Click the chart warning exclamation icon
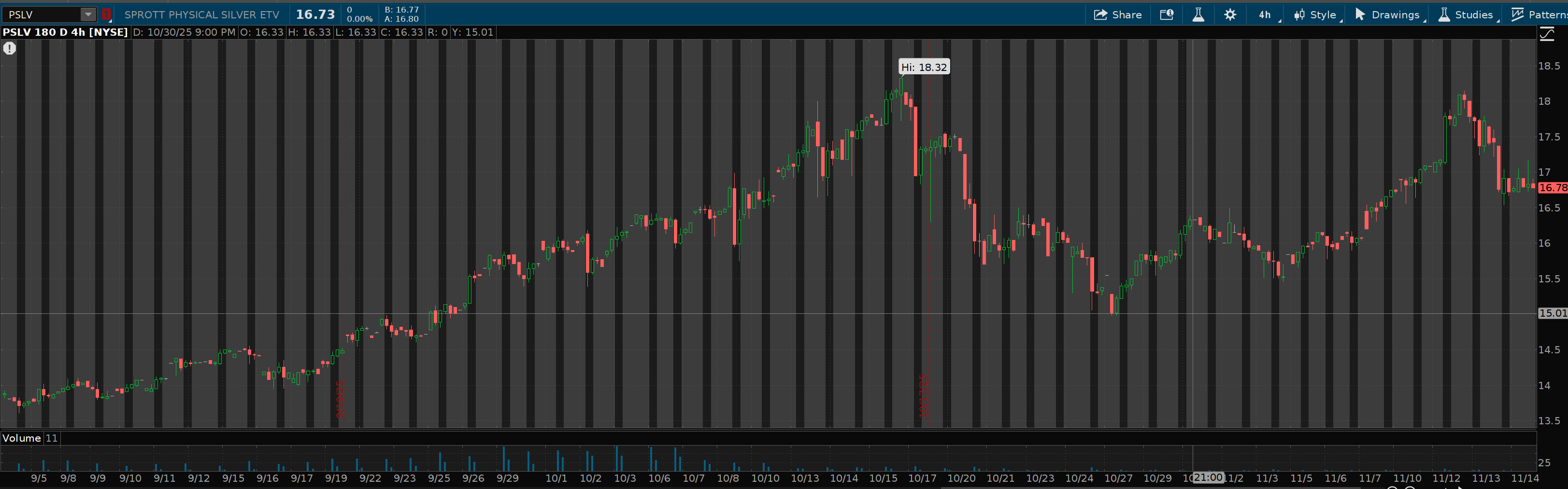The image size is (1568, 489). 10,48
